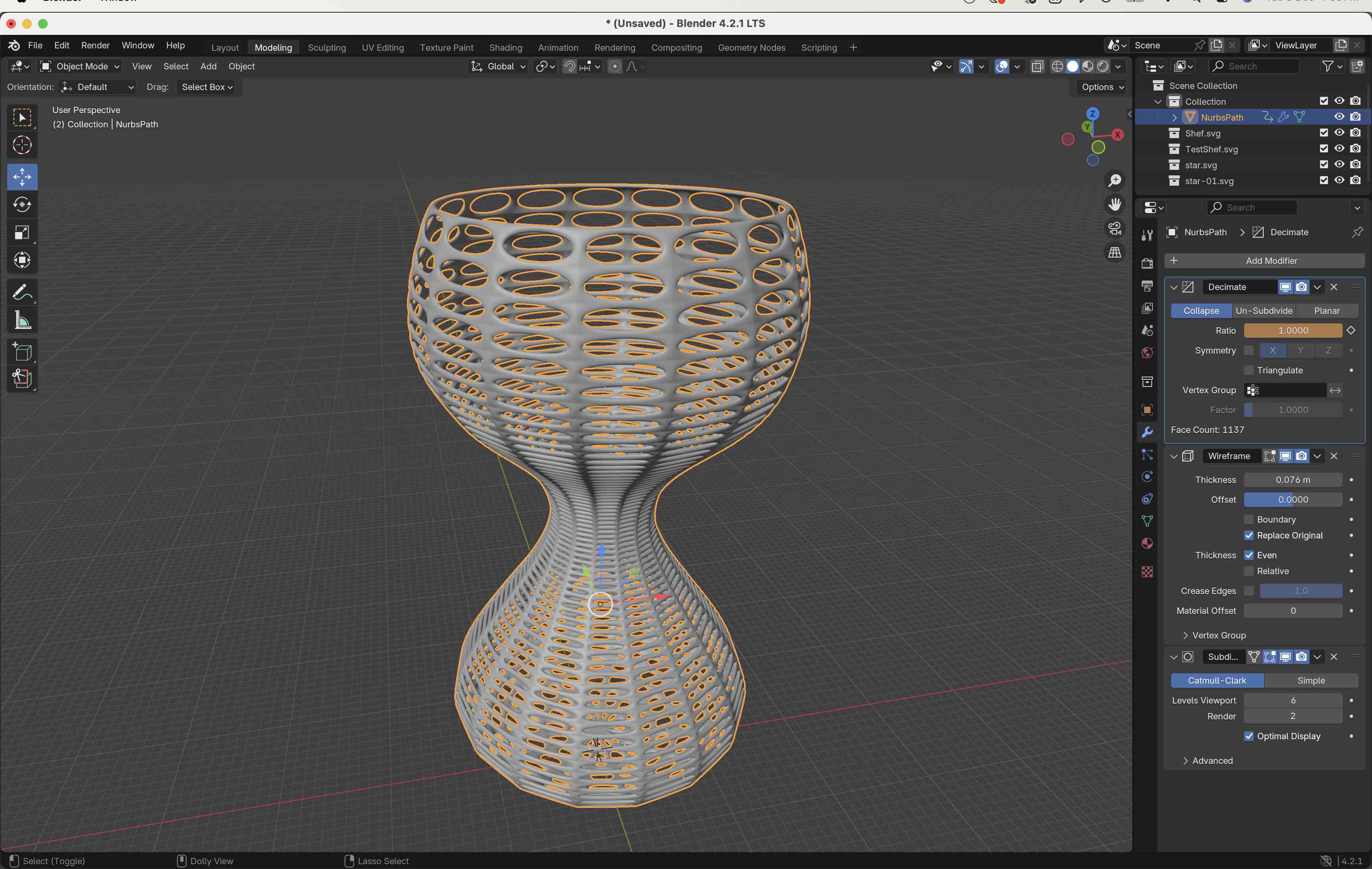Toggle camera view icon
The width and height of the screenshot is (1372, 869).
coord(1114,228)
